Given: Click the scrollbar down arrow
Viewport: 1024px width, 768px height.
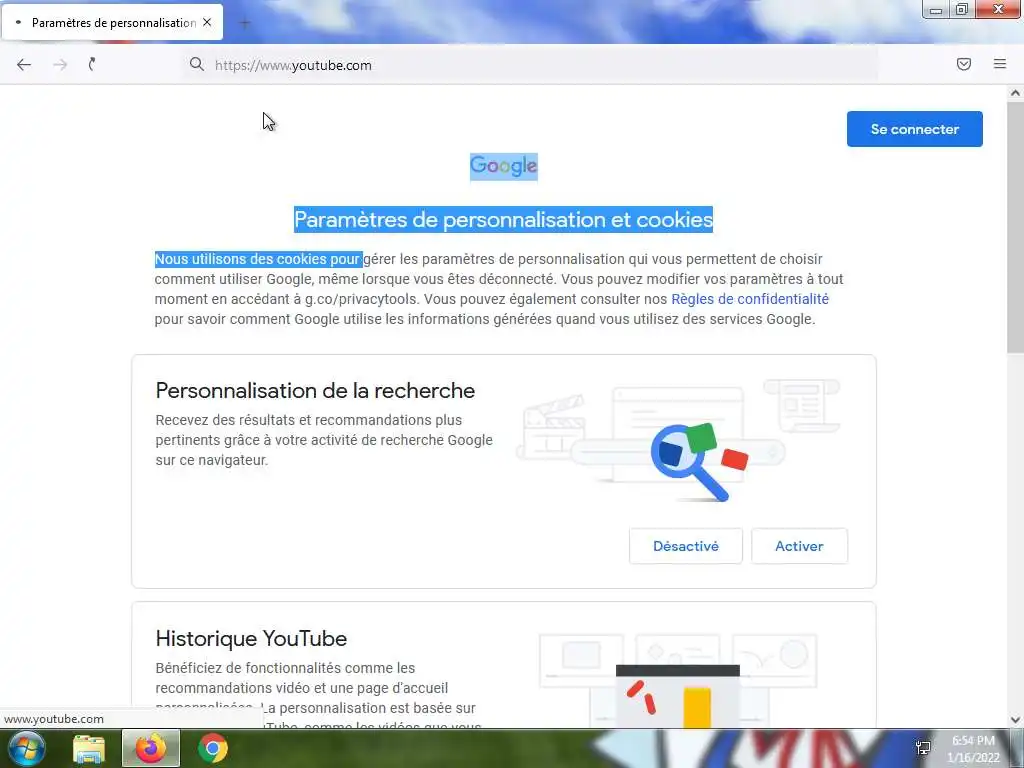Looking at the screenshot, I should click(1015, 720).
